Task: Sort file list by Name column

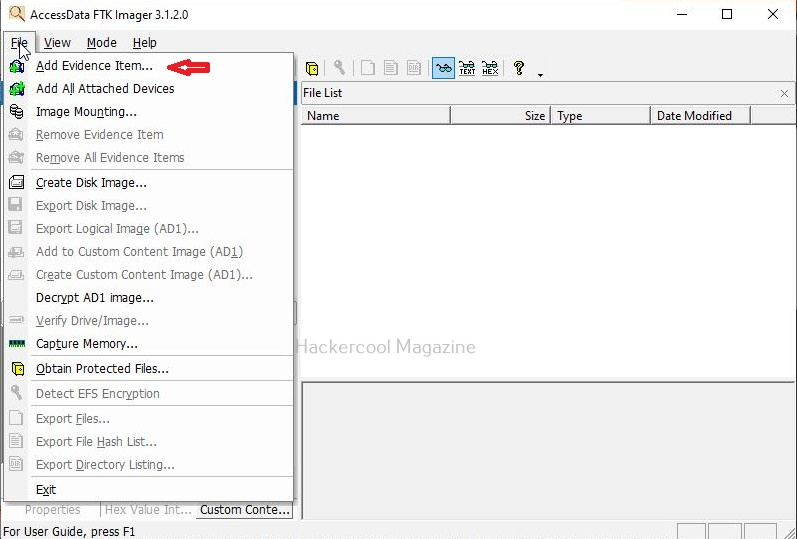Action: point(375,116)
